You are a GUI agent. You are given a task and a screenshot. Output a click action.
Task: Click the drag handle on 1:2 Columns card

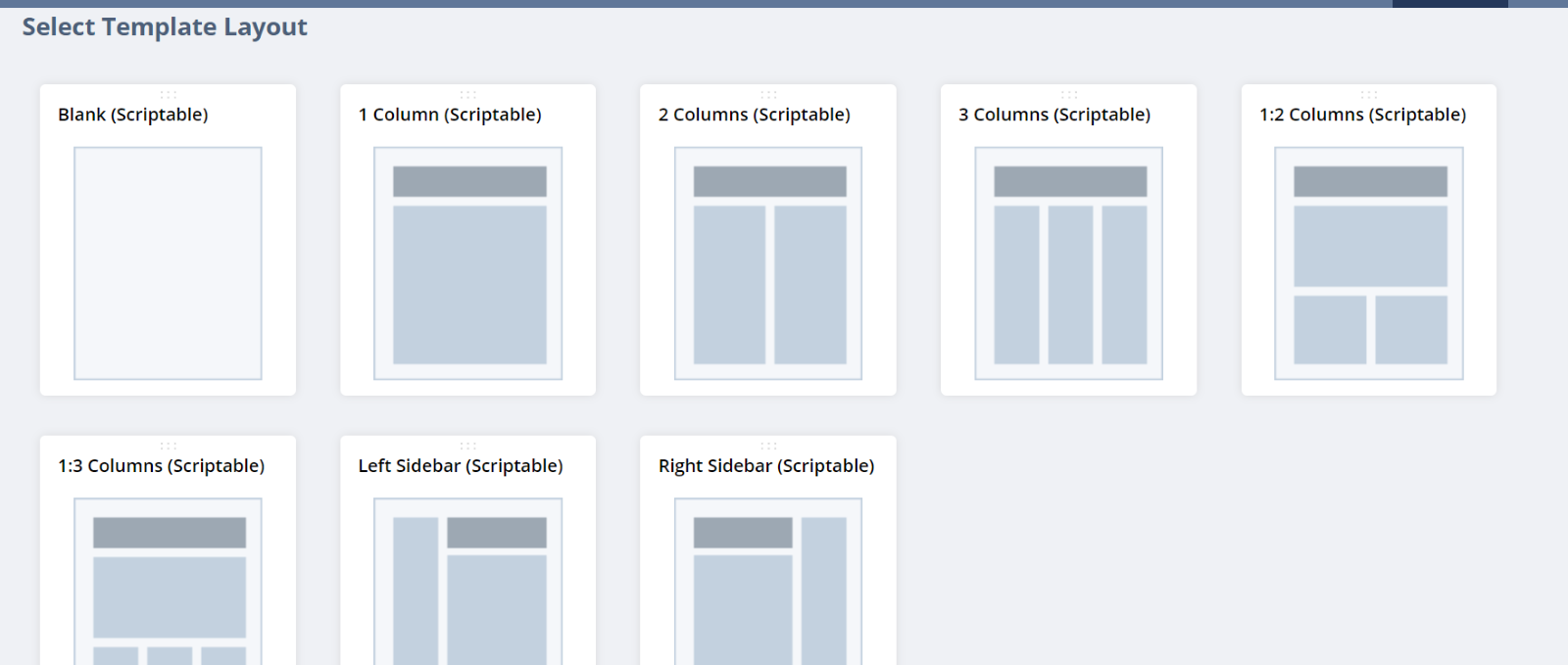click(x=1369, y=95)
